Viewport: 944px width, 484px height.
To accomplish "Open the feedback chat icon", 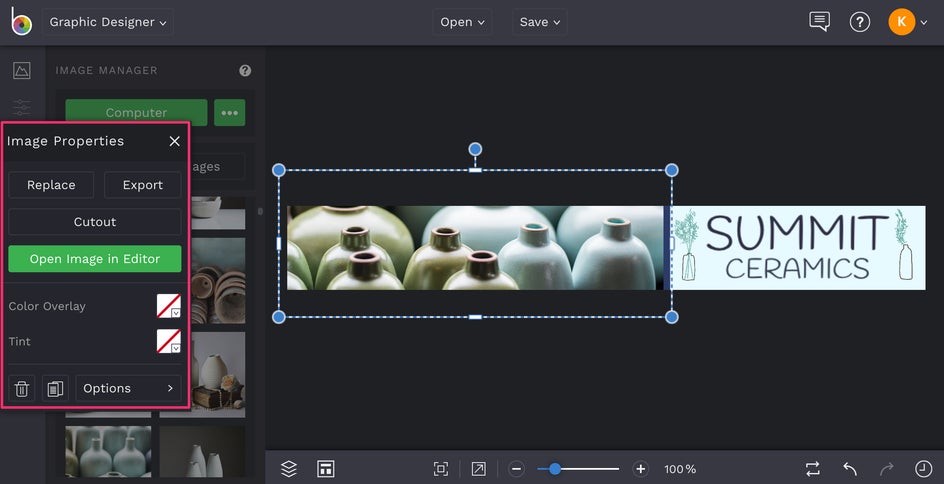I will (x=819, y=22).
